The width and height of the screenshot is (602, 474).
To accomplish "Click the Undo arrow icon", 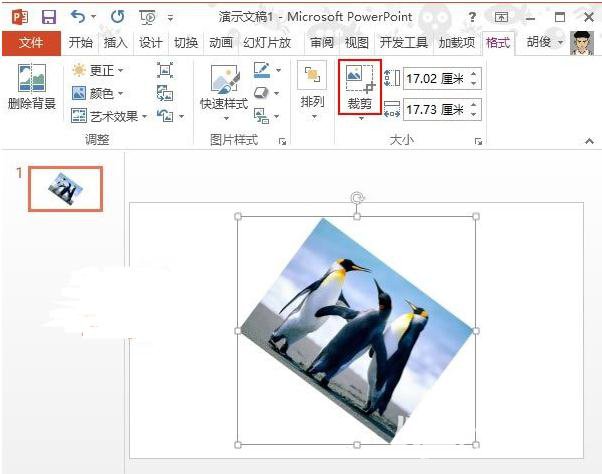I will [x=79, y=17].
